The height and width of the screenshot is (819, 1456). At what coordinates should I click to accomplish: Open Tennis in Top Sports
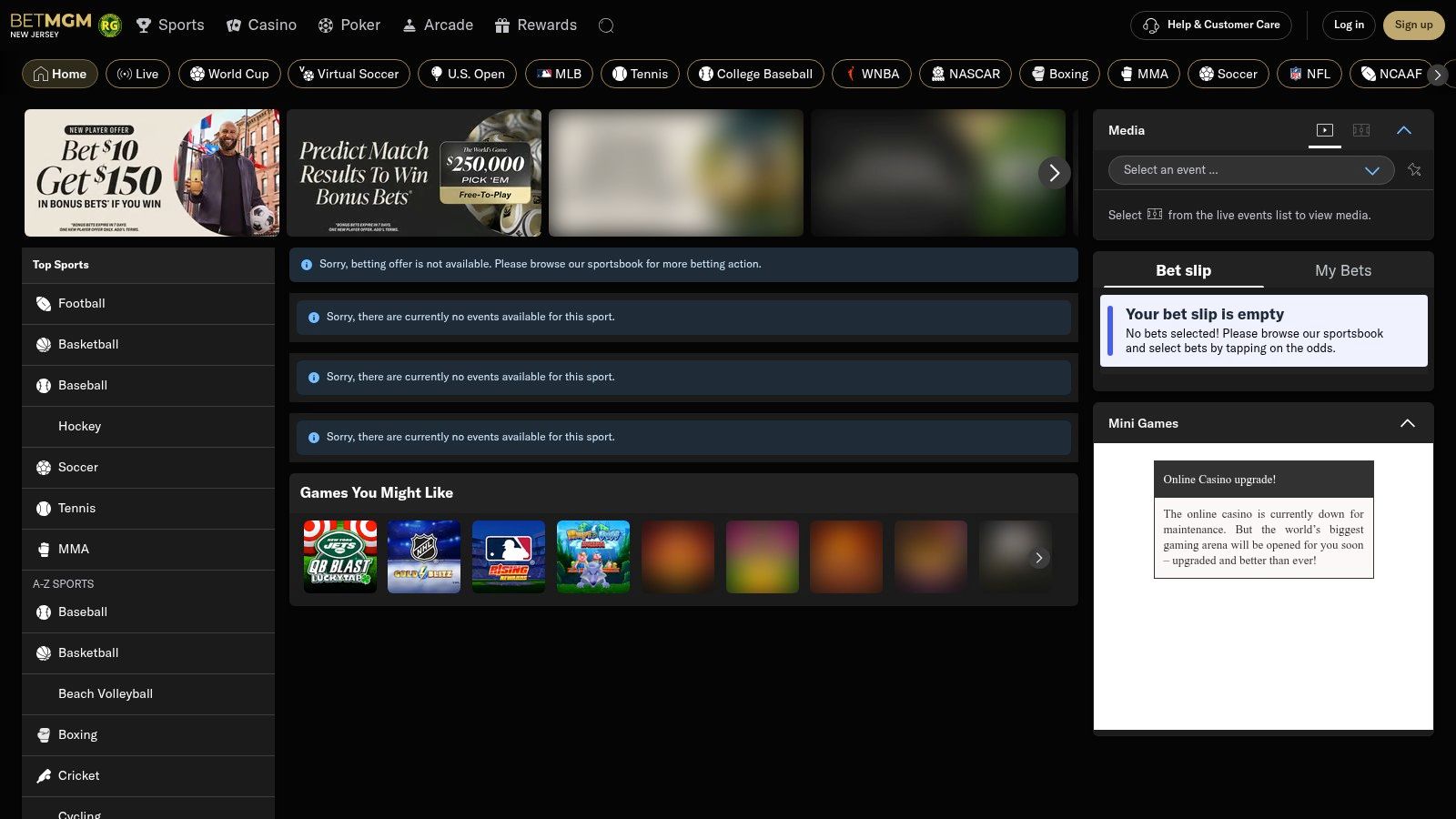coord(148,509)
